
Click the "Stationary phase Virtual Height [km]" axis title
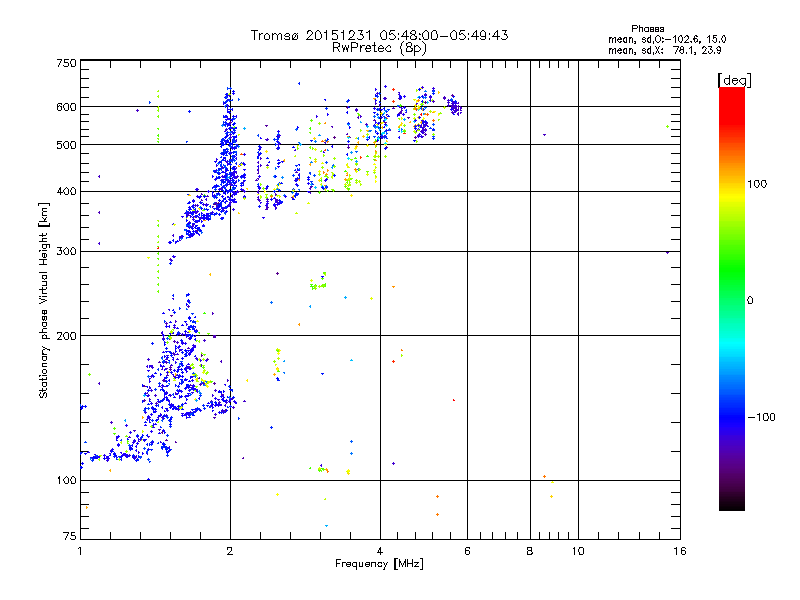[44, 300]
